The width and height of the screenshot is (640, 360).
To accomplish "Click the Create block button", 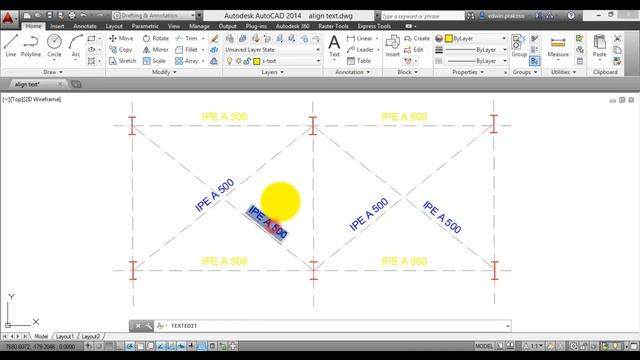I will coord(417,38).
